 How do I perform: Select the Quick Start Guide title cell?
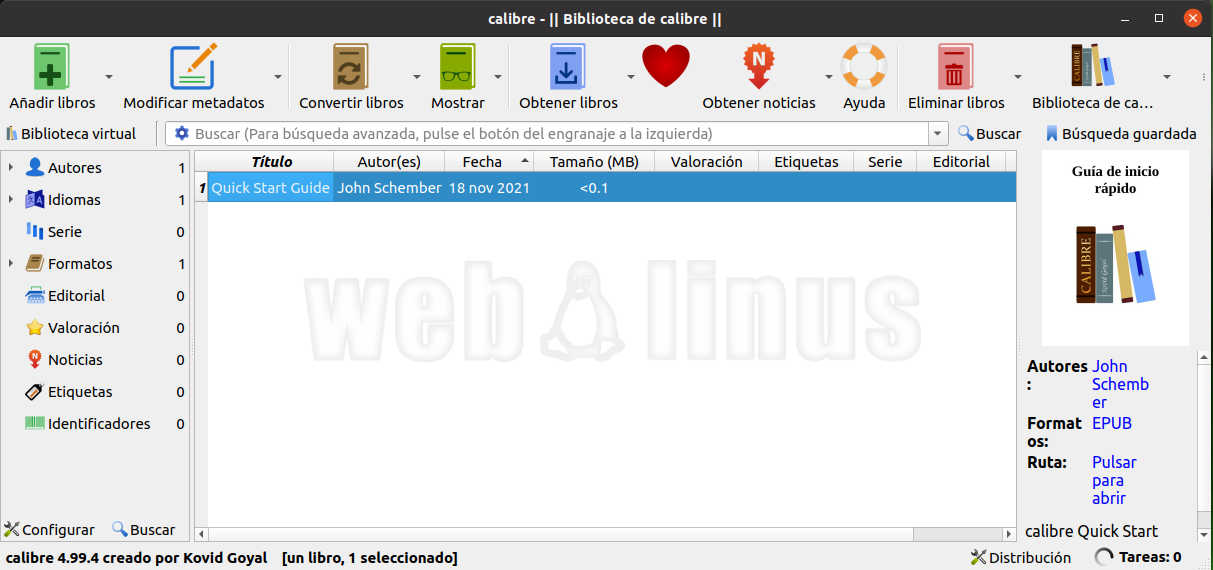click(271, 187)
